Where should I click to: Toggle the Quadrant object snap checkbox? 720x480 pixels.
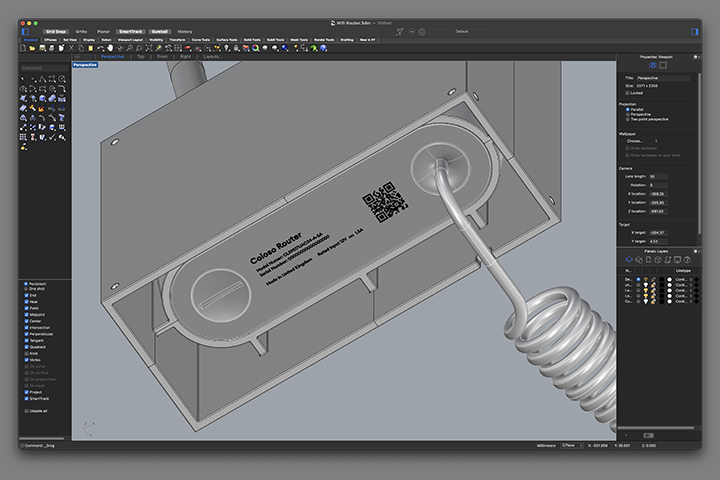(x=26, y=347)
